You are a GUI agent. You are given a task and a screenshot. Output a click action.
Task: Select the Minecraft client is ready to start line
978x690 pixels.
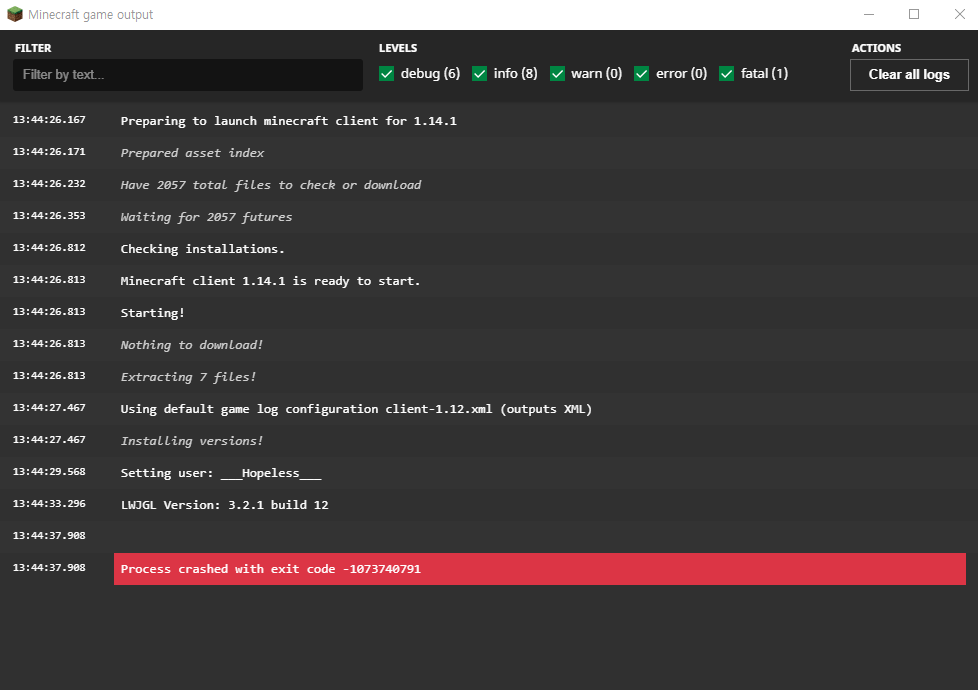[x=270, y=281]
